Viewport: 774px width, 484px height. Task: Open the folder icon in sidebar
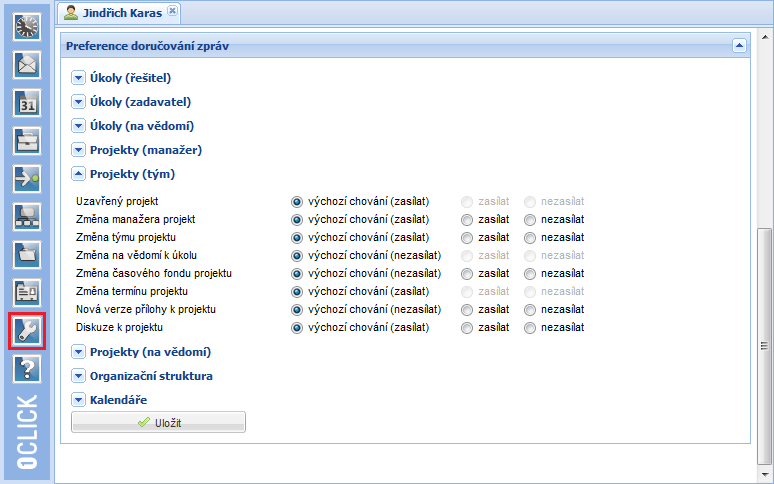click(26, 255)
